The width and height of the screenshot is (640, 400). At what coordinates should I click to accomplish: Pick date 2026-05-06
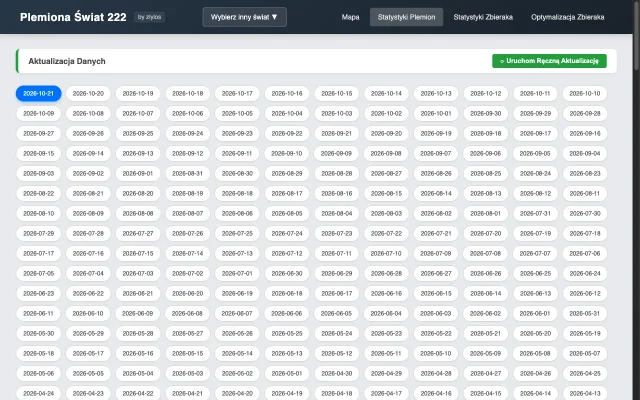coord(38,373)
